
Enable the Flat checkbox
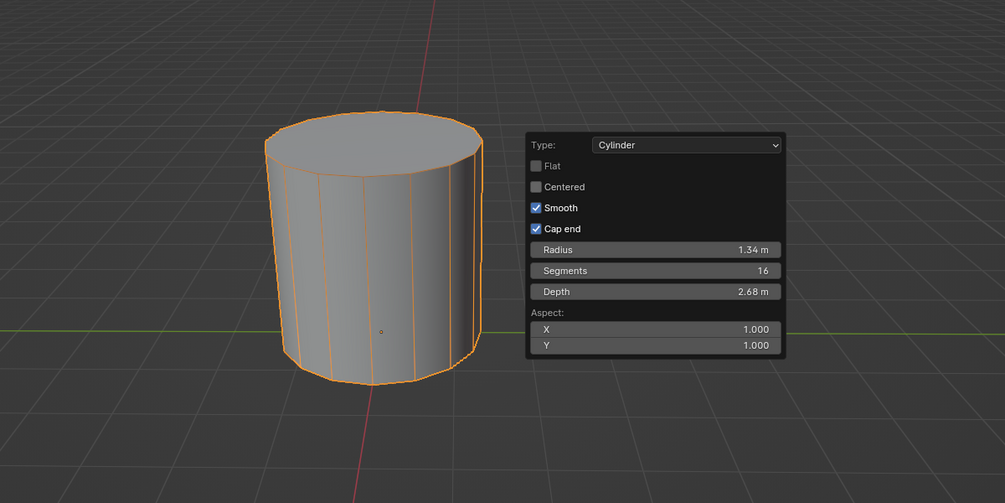coord(536,166)
